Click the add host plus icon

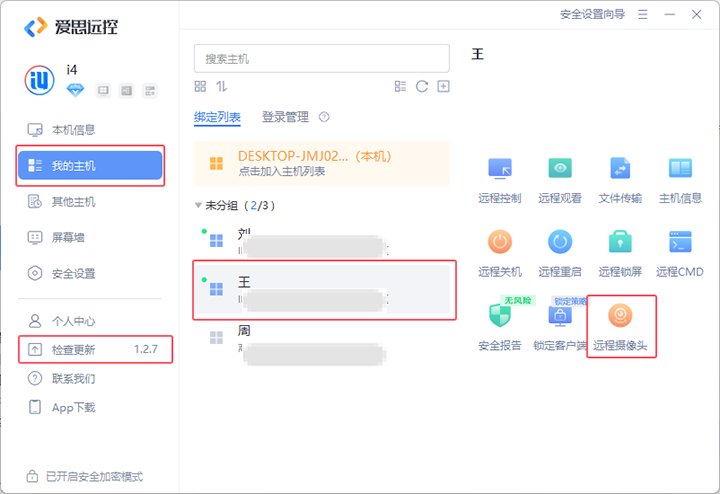(x=443, y=86)
